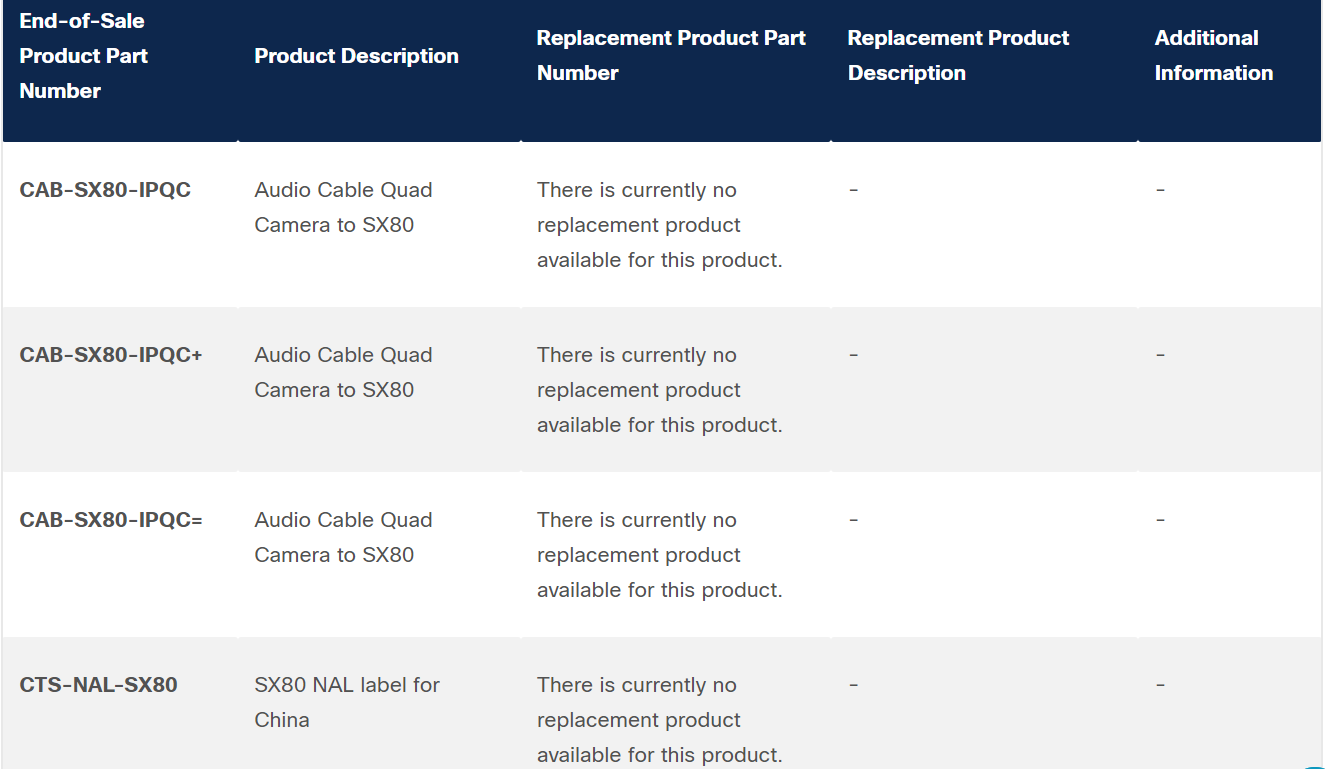The image size is (1325, 769).
Task: Select the CTS-NAL-SX80 part number
Action: pos(98,685)
